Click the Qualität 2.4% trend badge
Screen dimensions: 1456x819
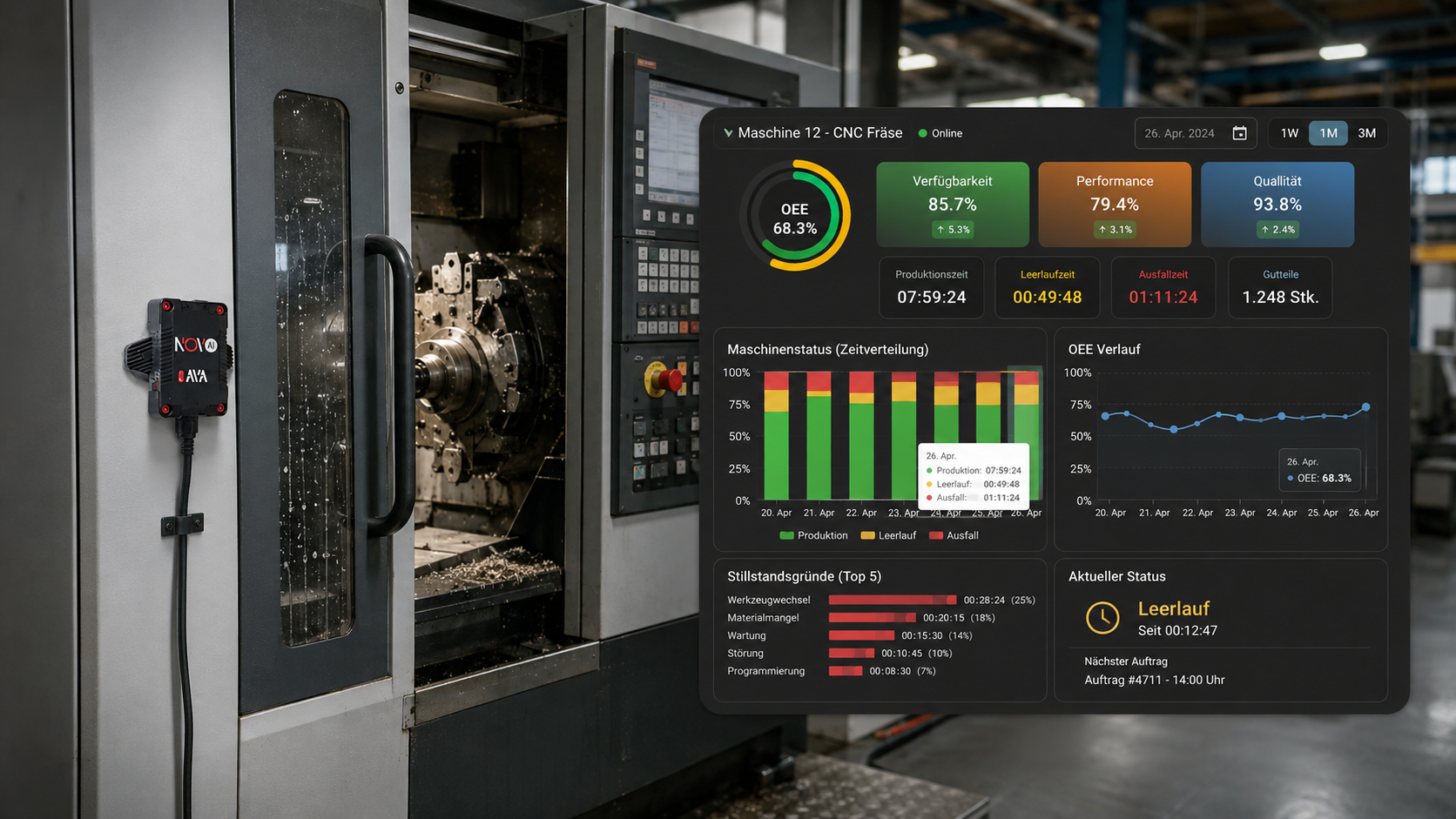[x=1277, y=230]
